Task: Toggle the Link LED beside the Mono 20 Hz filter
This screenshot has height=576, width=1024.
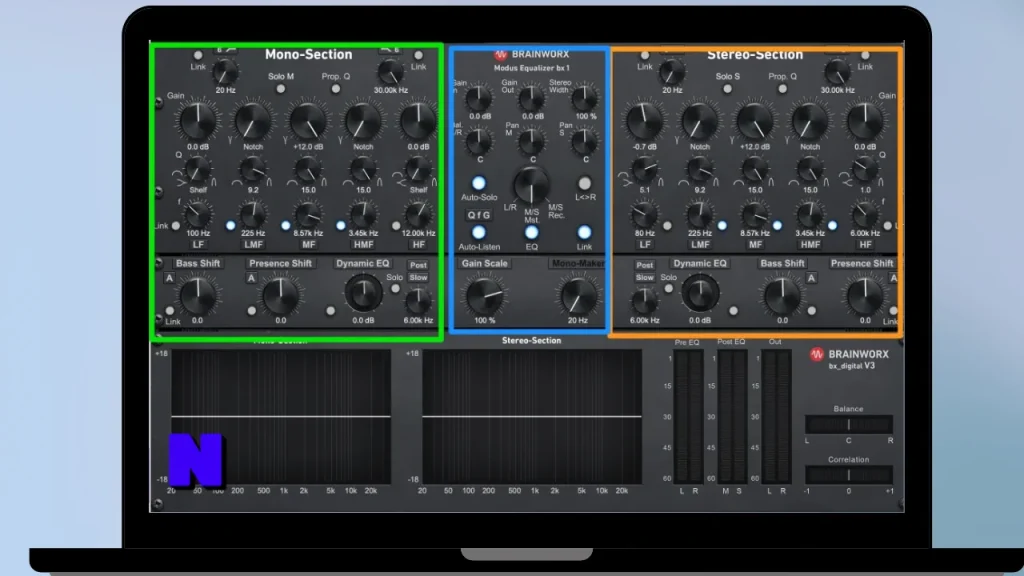Action: pos(198,56)
